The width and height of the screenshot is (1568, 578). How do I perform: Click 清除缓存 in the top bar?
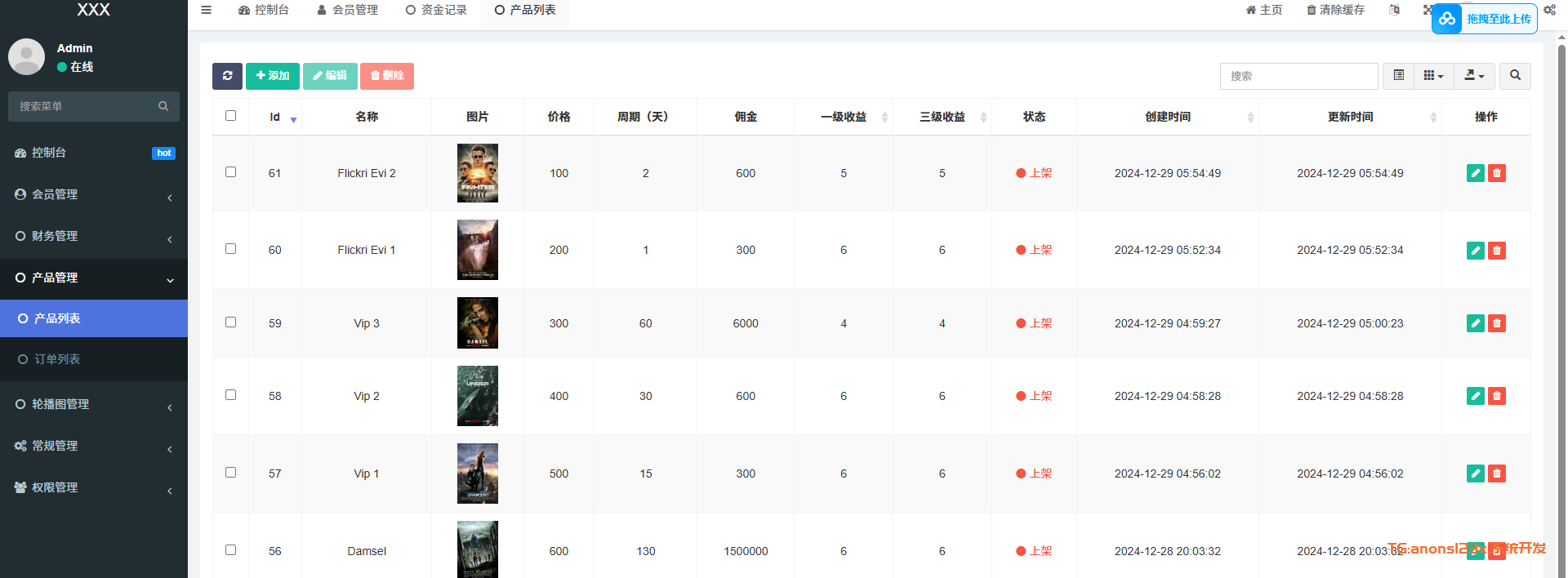[1335, 10]
